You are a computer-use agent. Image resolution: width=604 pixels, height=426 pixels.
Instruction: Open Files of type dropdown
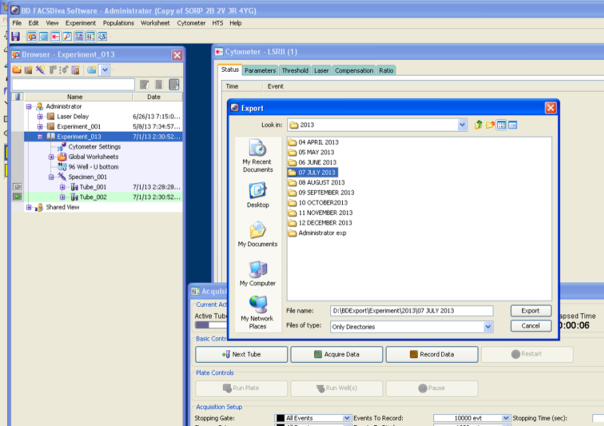coord(488,326)
